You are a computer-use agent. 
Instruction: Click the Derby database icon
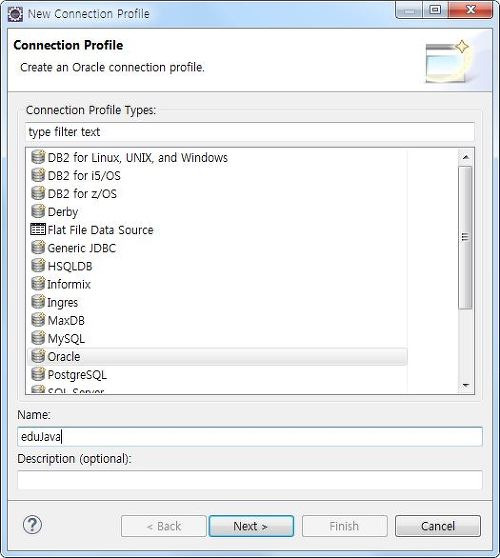coord(38,211)
